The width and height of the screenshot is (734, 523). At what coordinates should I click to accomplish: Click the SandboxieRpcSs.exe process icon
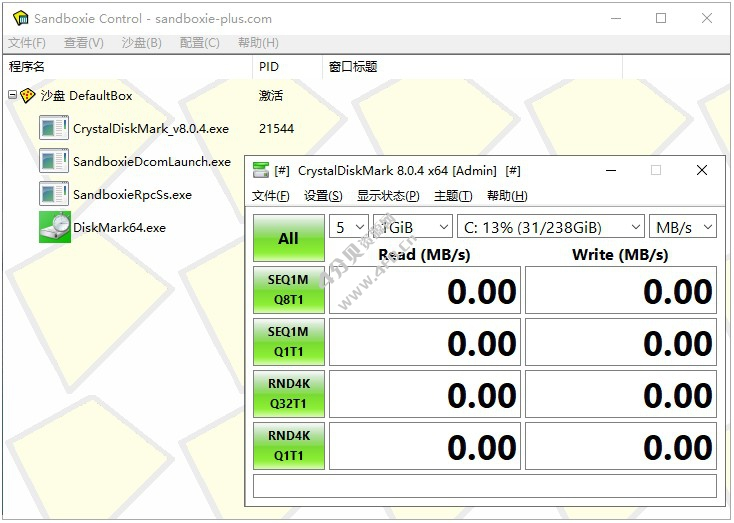coord(54,194)
